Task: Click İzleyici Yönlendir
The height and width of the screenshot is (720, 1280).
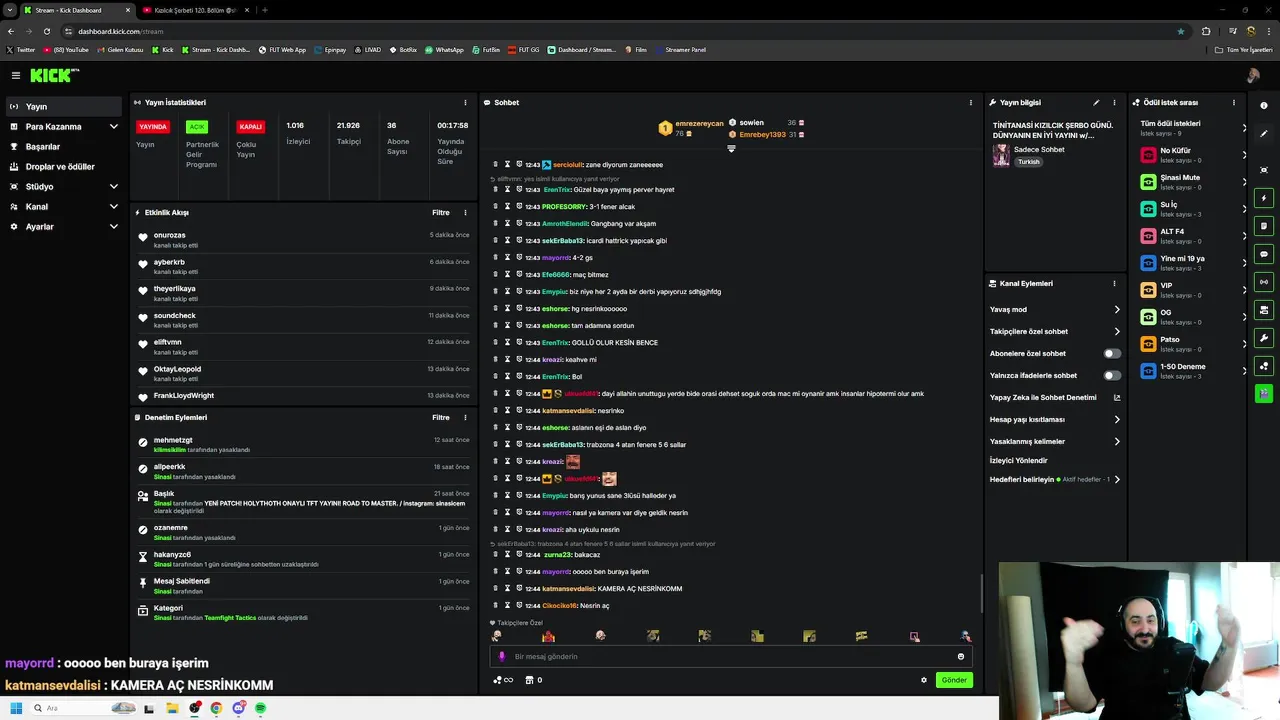Action: (x=1018, y=460)
